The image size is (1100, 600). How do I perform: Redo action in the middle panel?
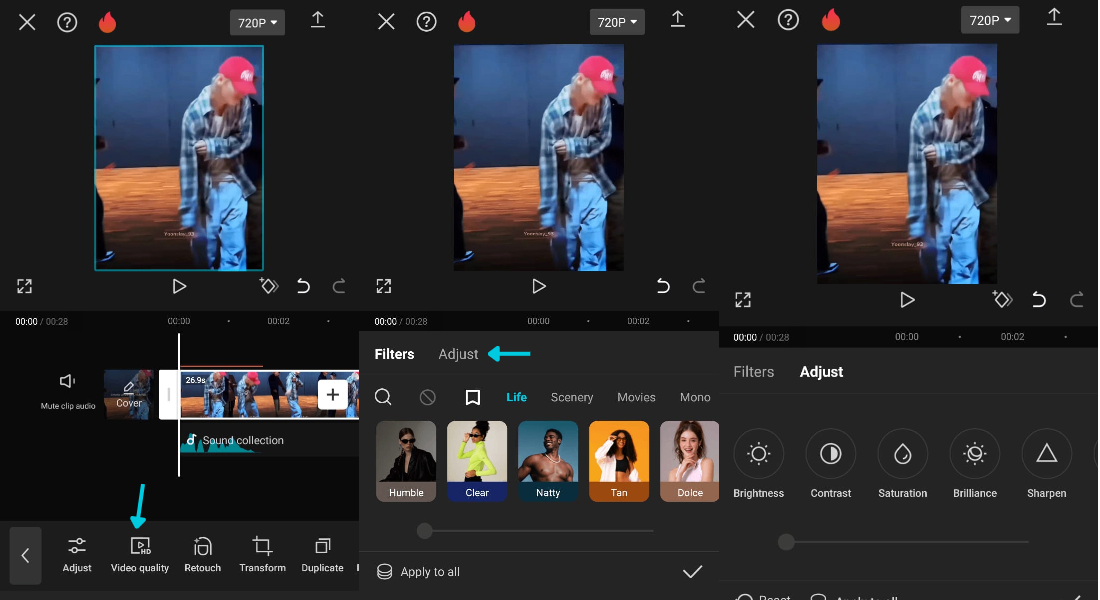point(699,286)
